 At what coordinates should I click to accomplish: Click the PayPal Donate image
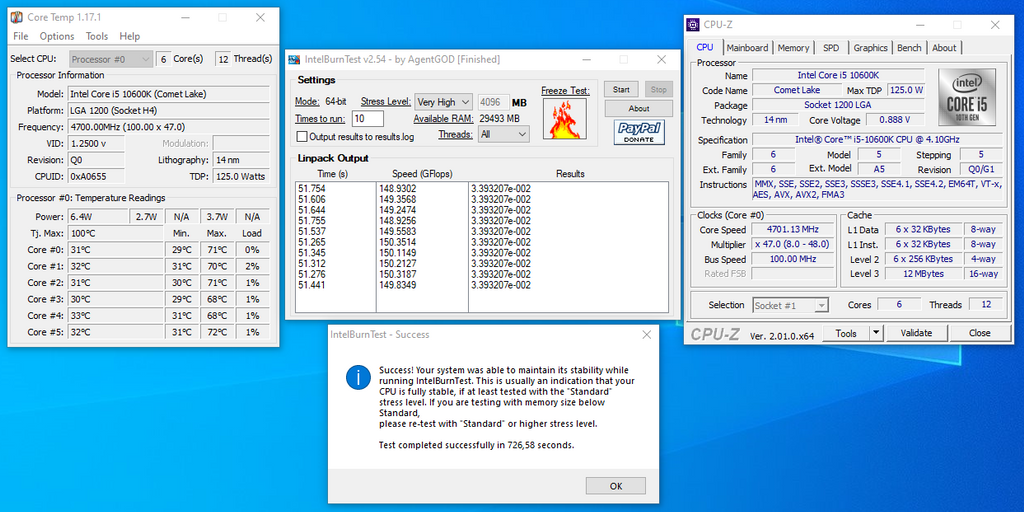[639, 132]
